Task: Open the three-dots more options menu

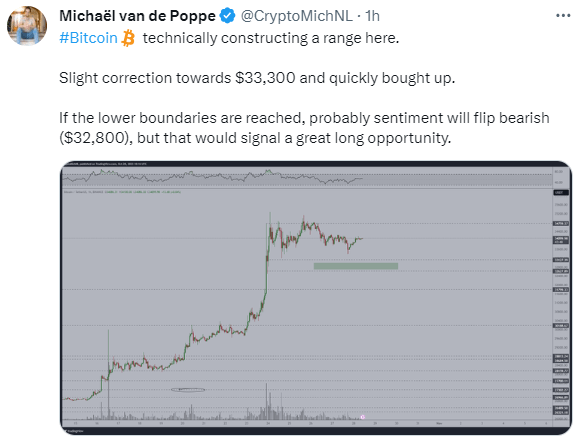Action: click(x=563, y=16)
